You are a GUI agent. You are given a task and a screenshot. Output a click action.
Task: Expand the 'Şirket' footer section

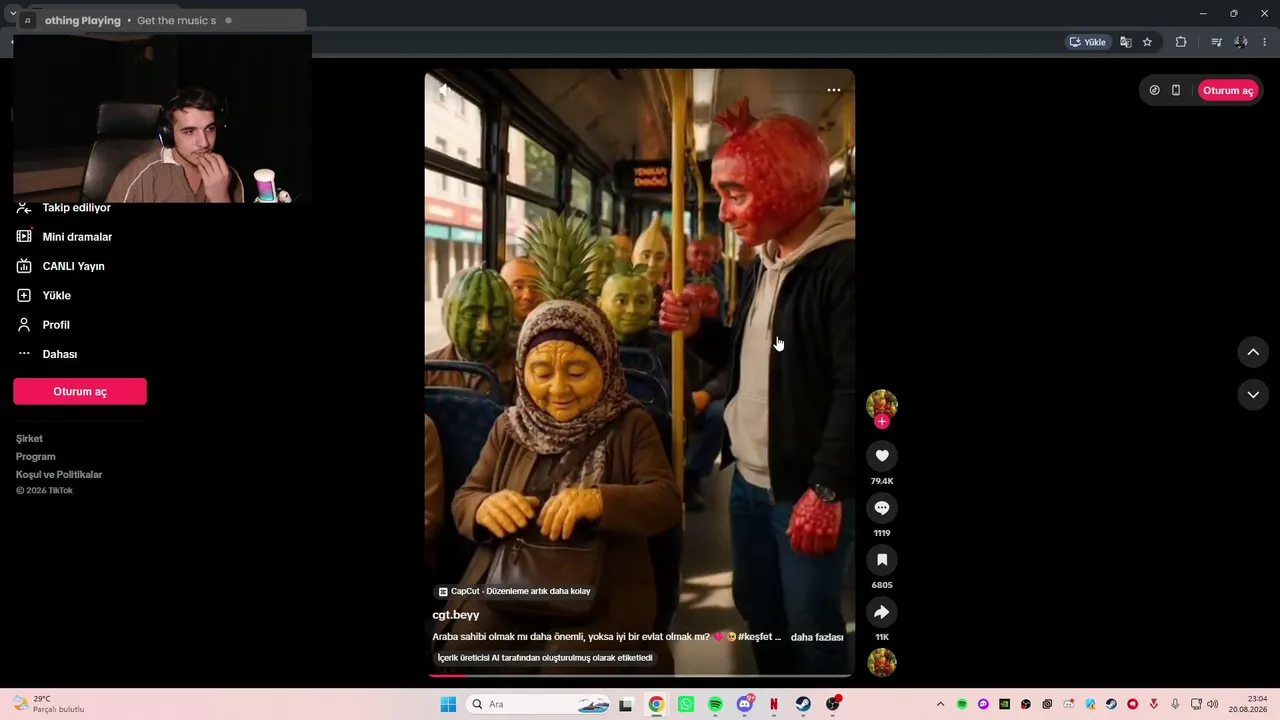[x=29, y=439]
